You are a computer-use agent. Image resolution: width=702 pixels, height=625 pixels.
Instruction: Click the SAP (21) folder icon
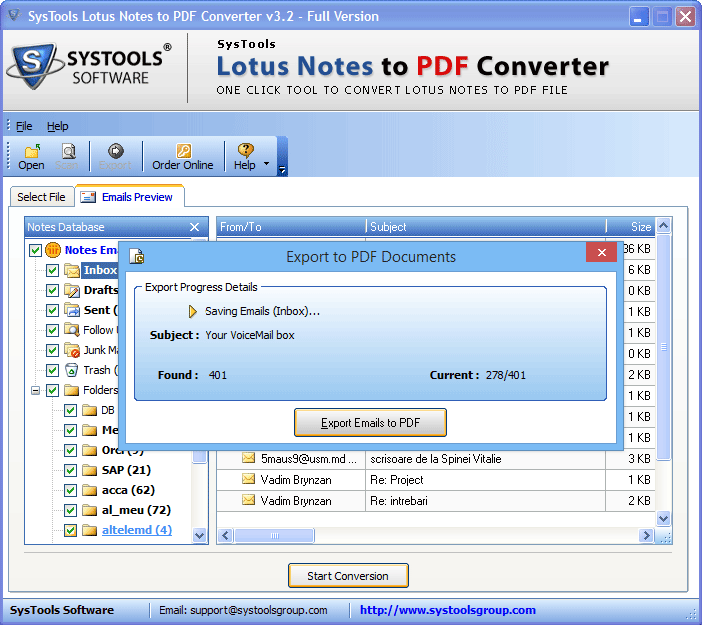(90, 470)
